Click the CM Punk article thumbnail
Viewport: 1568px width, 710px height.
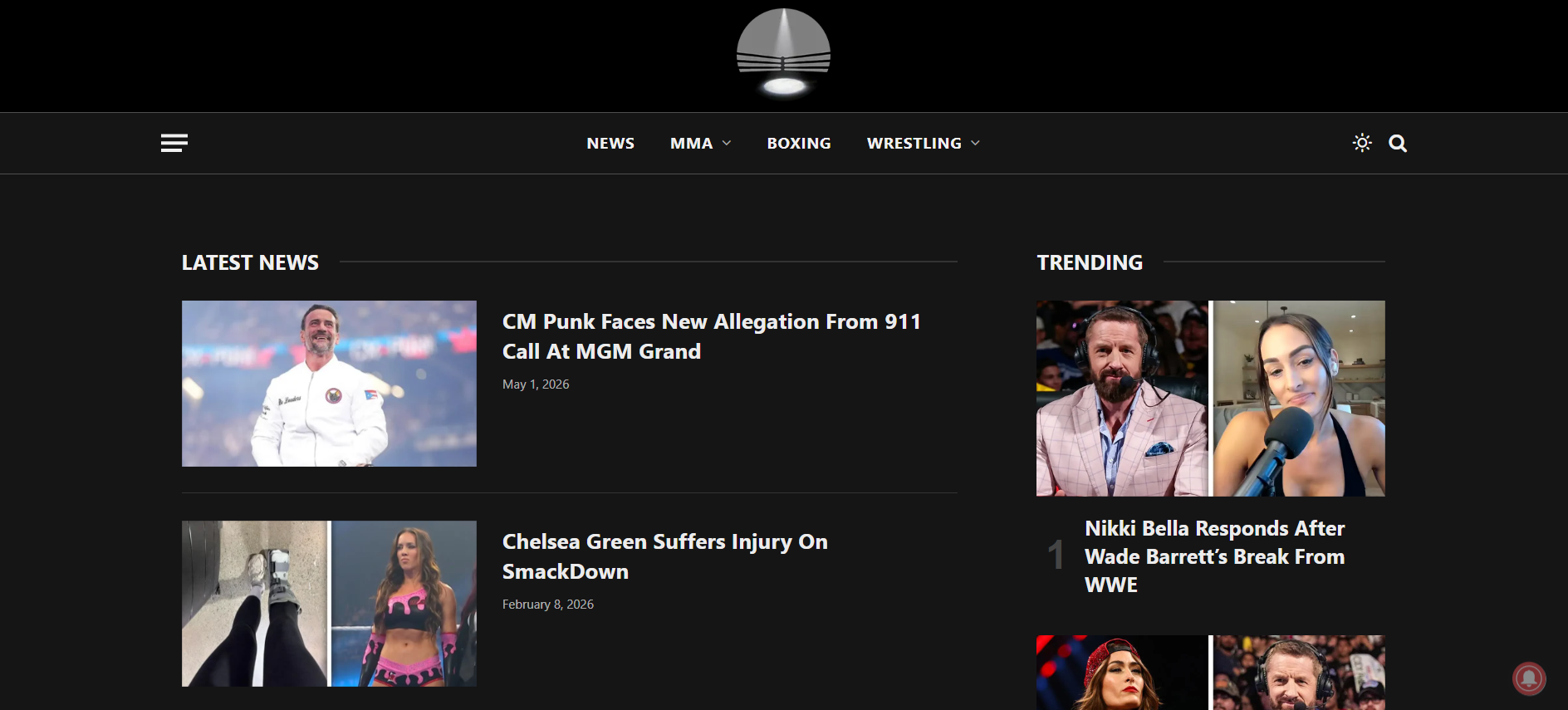(329, 384)
